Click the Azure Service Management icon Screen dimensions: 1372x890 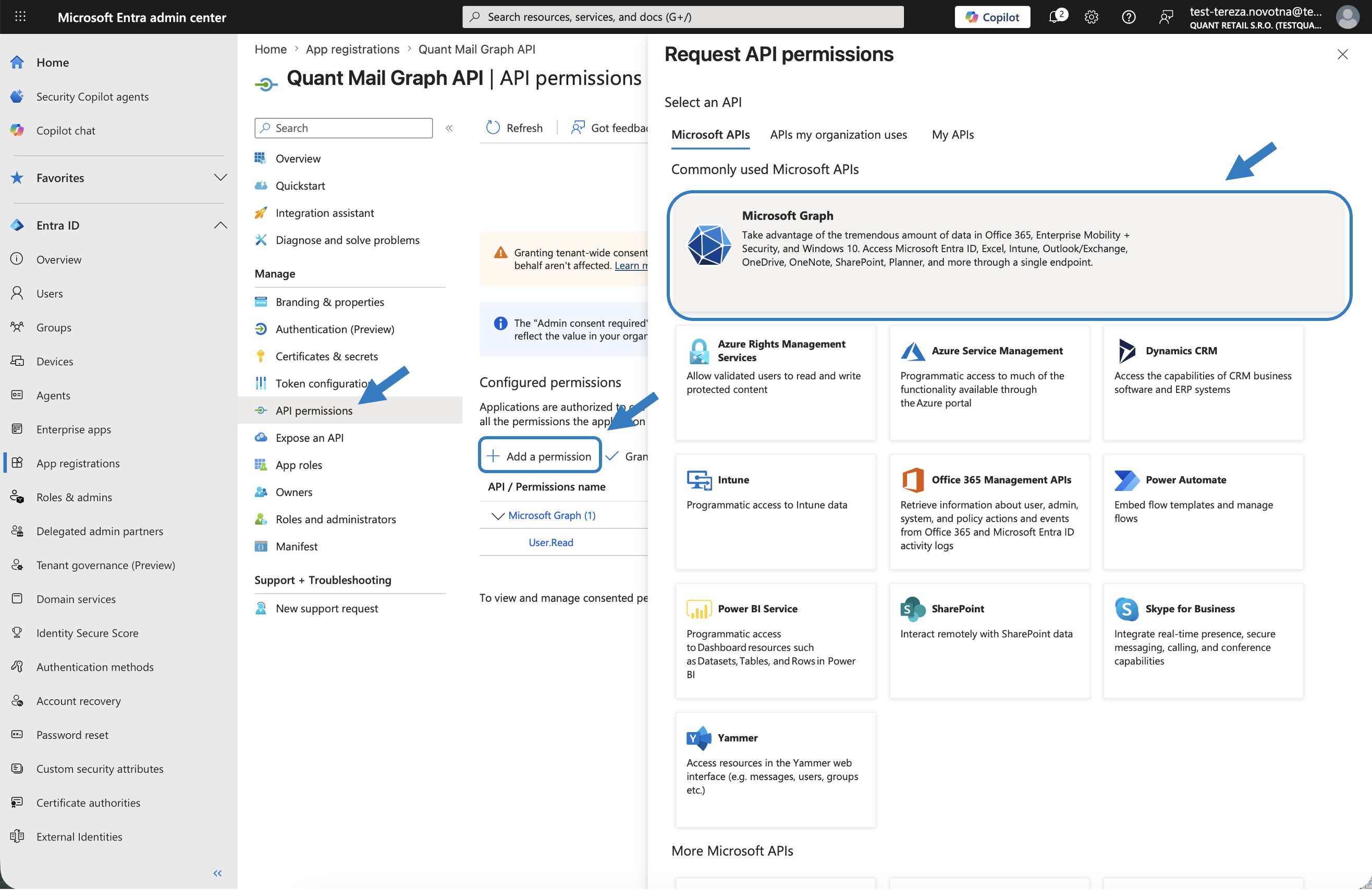click(913, 351)
